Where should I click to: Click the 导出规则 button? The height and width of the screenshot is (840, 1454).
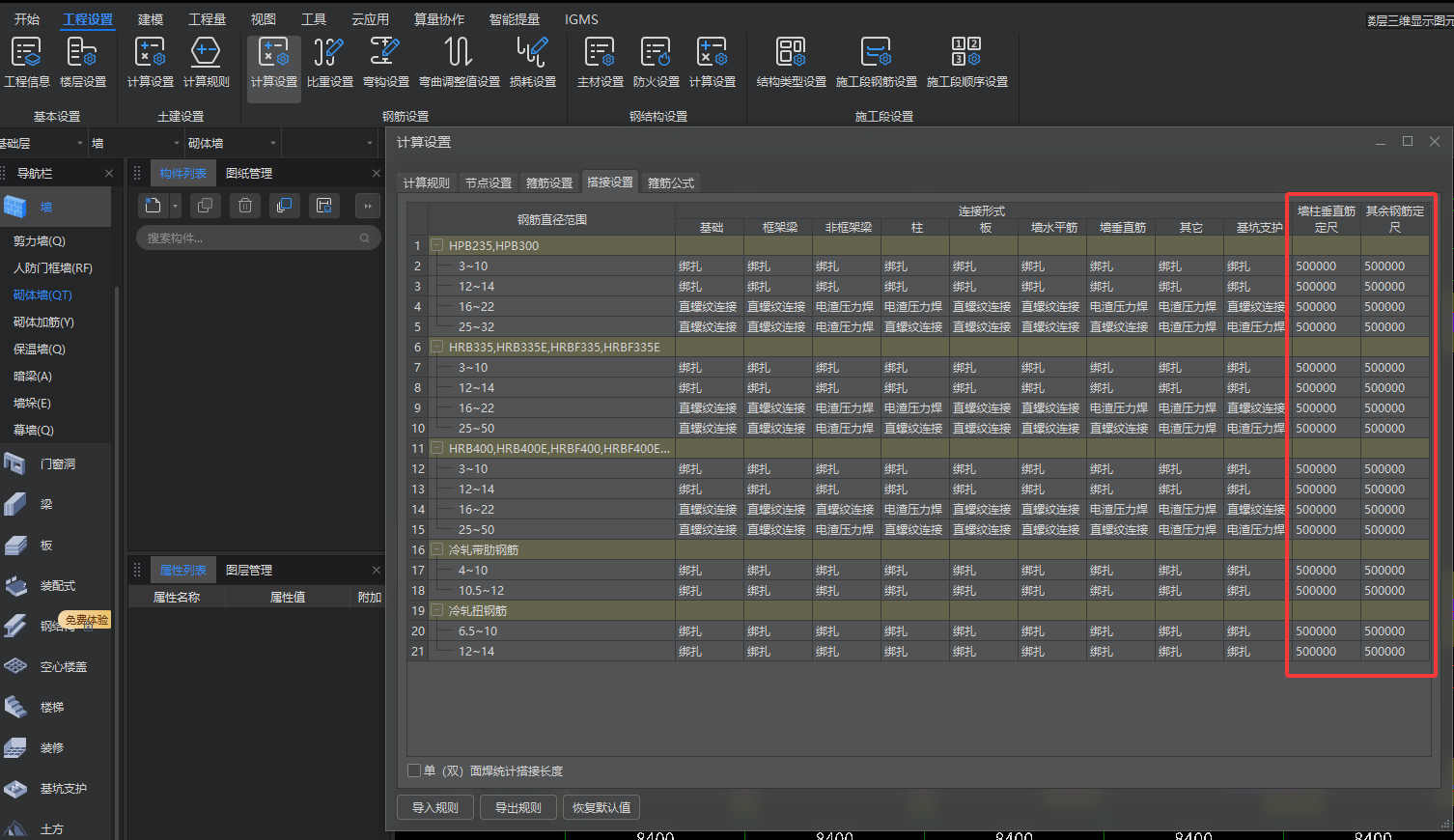[518, 807]
